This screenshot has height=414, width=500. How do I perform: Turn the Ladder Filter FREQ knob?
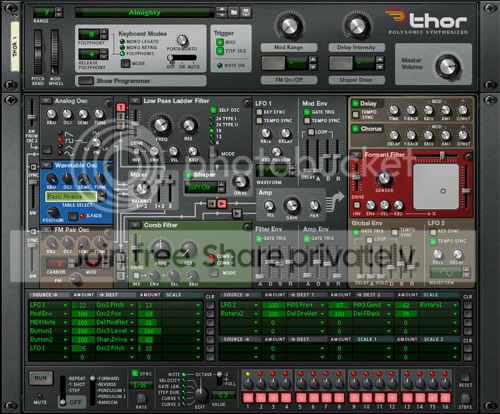coord(161,125)
